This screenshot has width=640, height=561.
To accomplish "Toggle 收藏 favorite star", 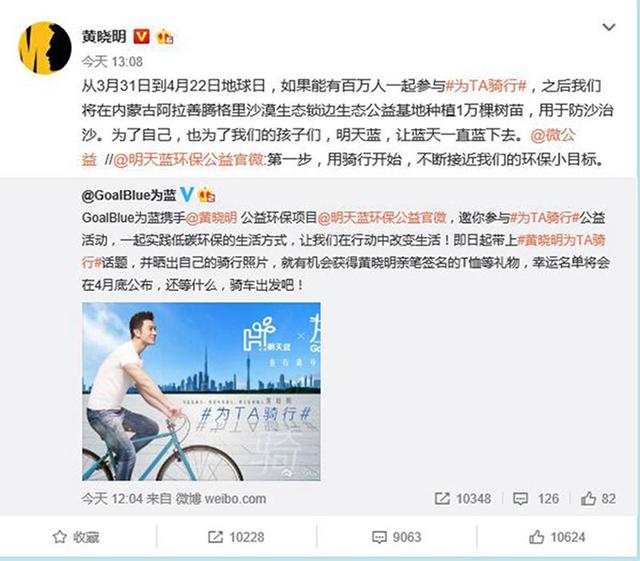I will [76, 537].
